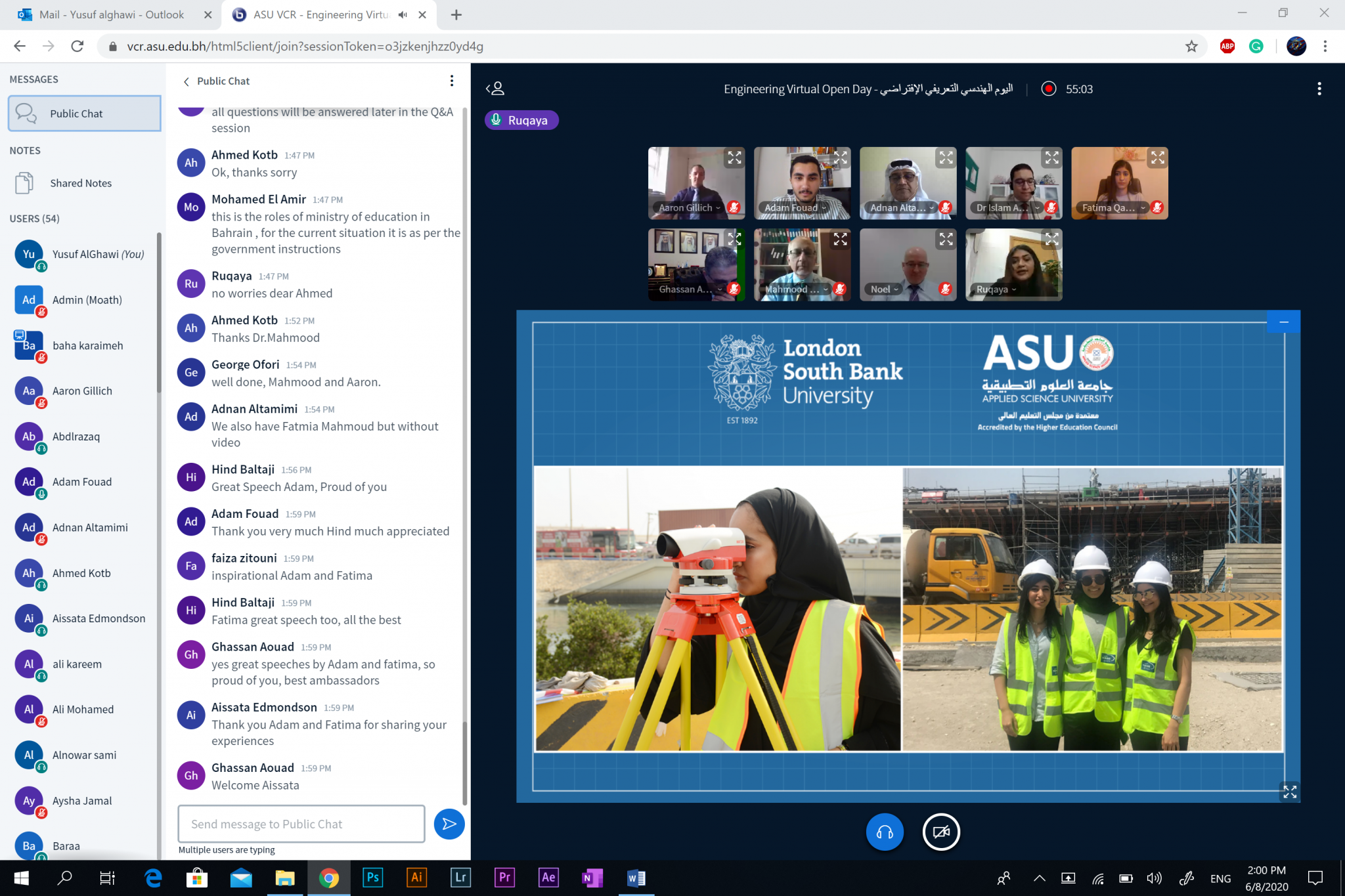This screenshot has height=896, width=1345.
Task: Switch to Mail Outlook browser tab
Action: point(112,14)
